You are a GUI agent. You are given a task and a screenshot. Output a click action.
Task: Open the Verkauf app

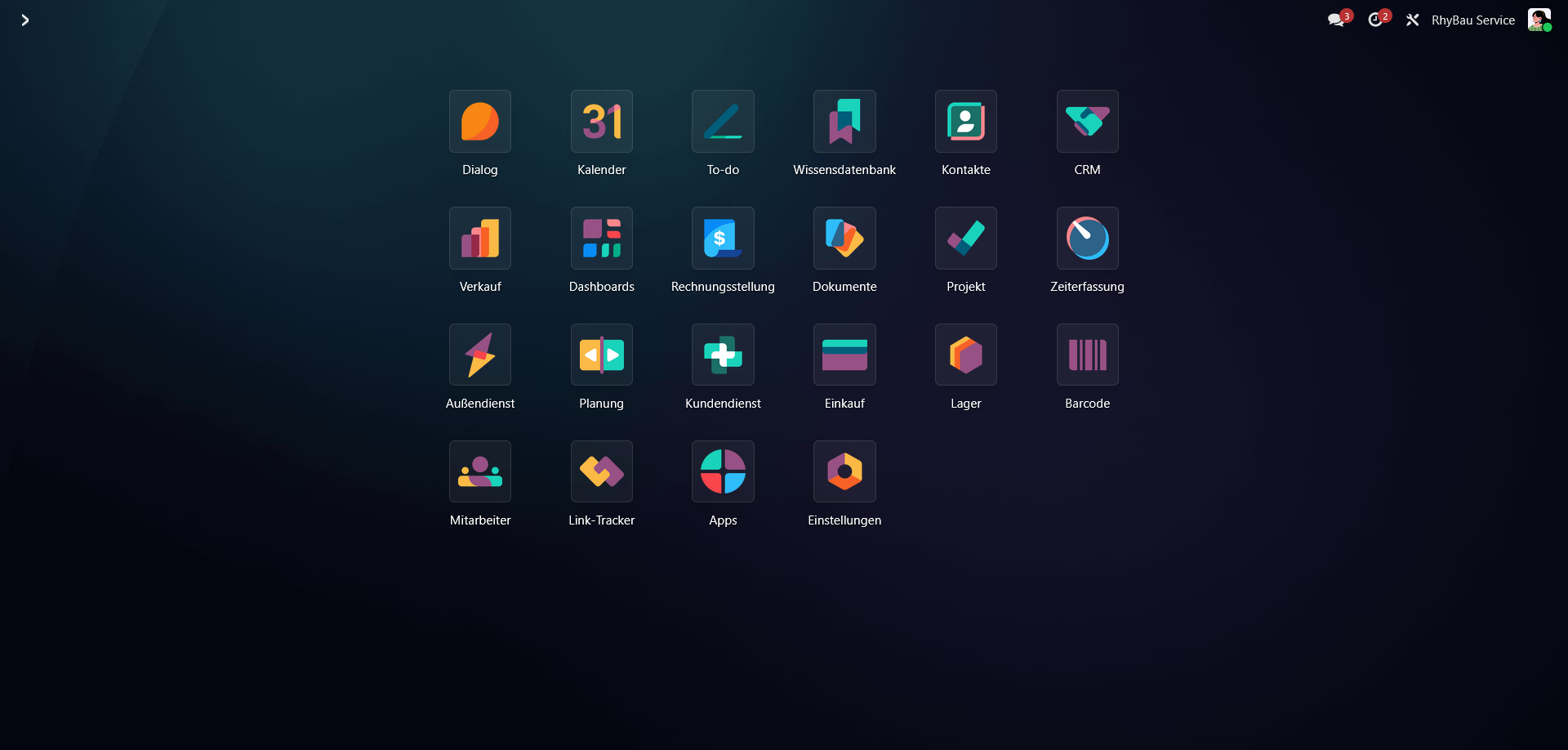480,239
